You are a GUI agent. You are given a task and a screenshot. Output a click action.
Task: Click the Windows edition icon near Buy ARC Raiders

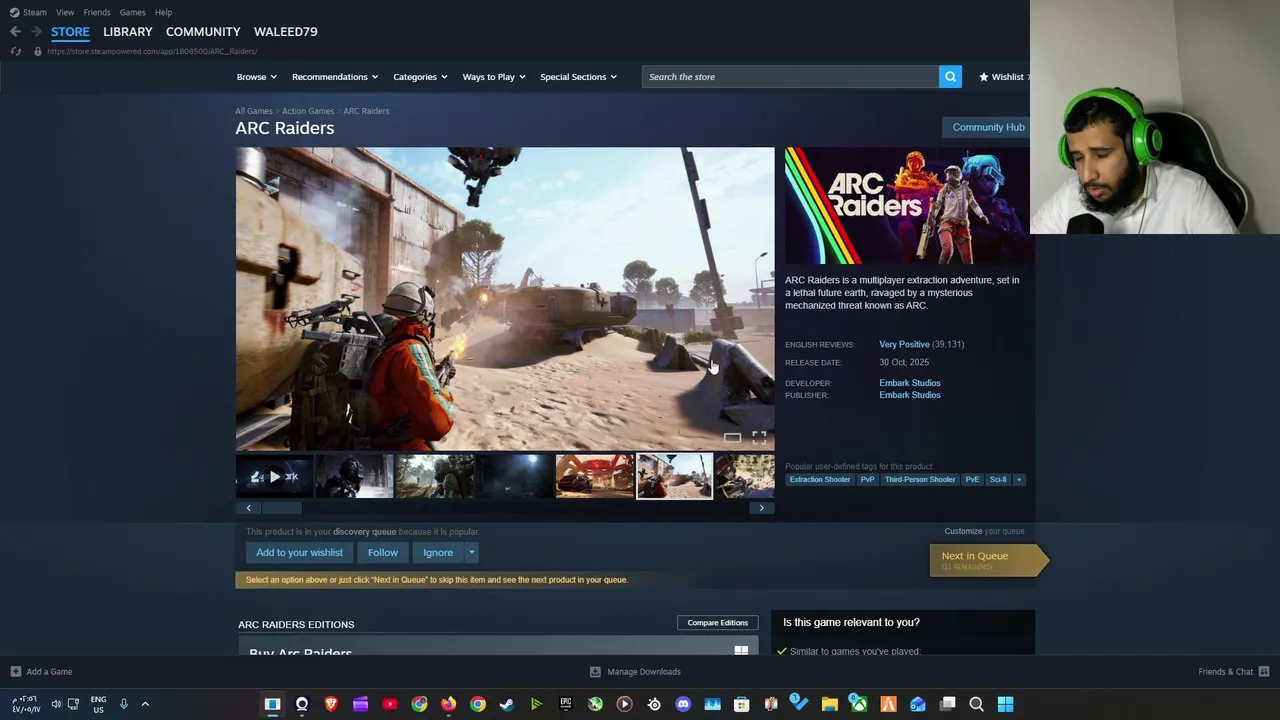click(x=741, y=650)
